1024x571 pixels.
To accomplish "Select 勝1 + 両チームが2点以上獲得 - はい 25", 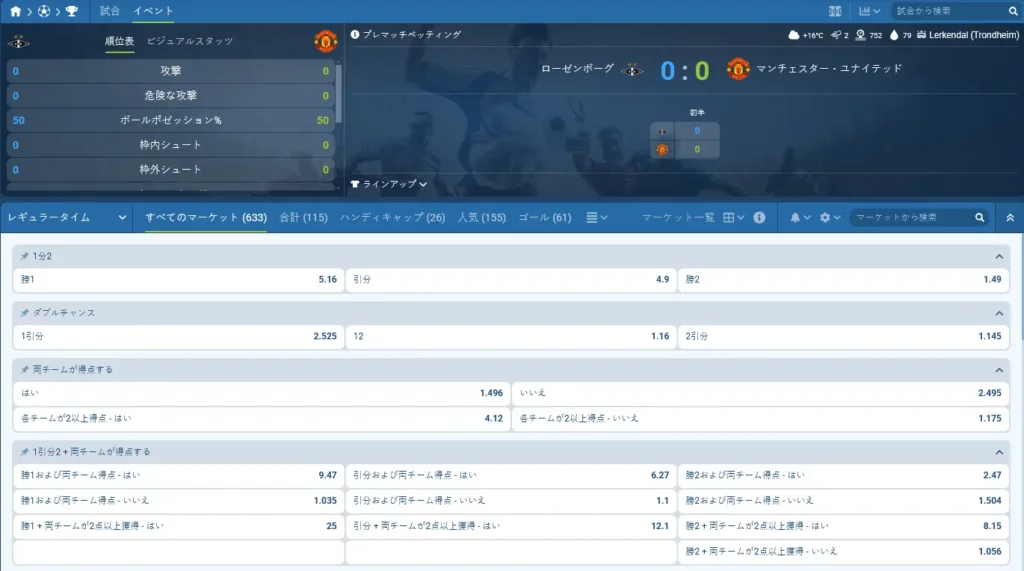I will (x=178, y=527).
